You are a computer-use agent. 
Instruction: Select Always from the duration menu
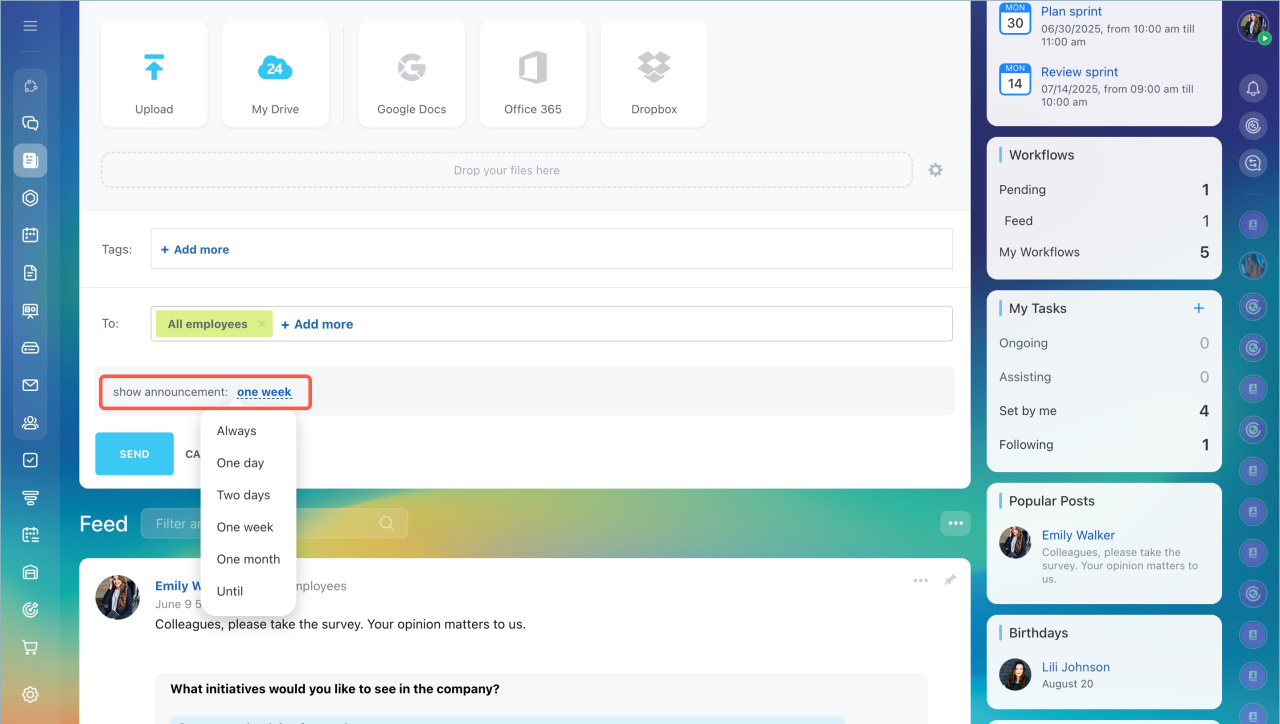[x=237, y=431]
